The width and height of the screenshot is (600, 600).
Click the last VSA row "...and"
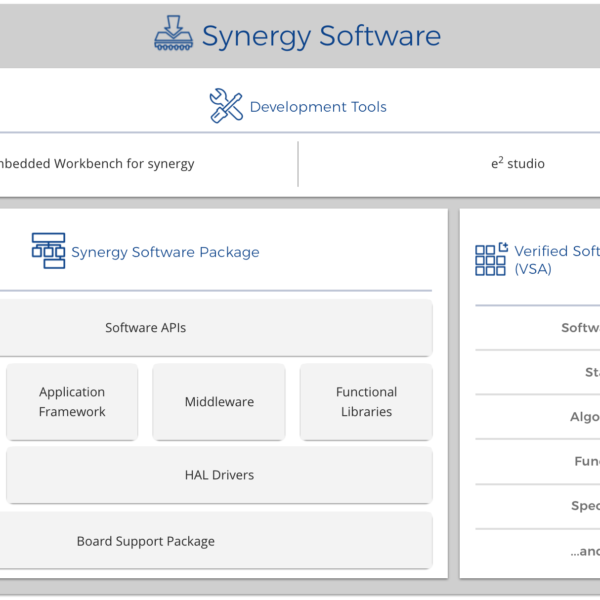(584, 550)
